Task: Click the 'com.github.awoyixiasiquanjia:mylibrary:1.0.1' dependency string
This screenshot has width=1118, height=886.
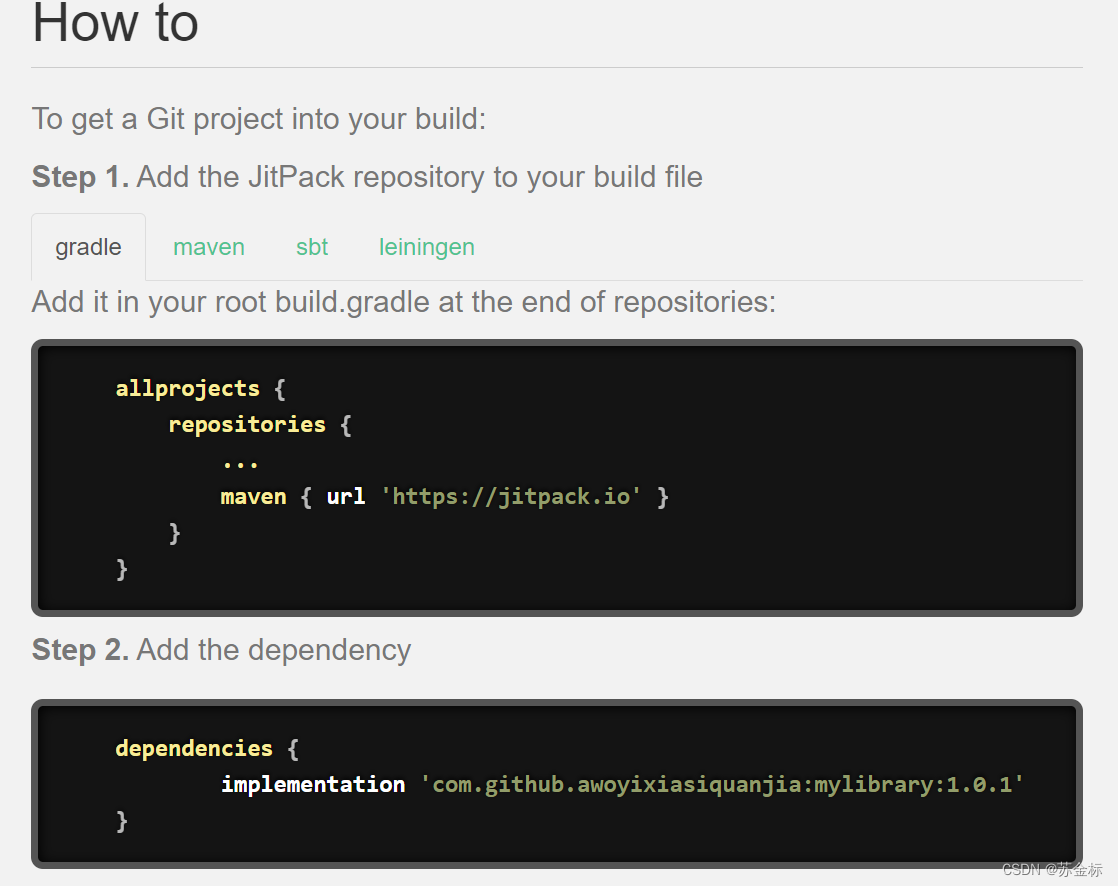Action: pyautogui.click(x=722, y=785)
